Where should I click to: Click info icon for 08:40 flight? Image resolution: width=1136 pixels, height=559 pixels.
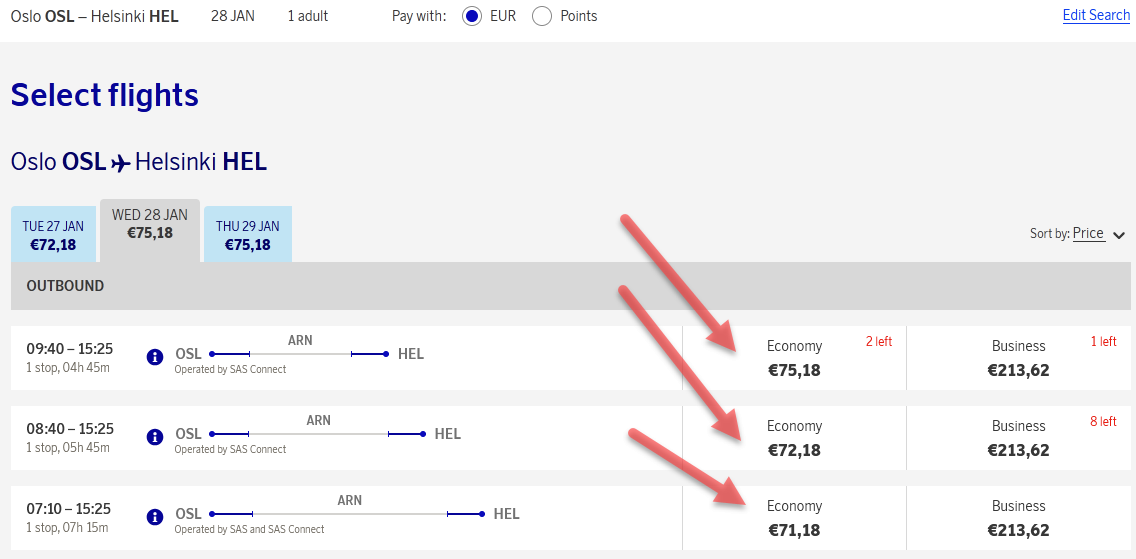(154, 437)
